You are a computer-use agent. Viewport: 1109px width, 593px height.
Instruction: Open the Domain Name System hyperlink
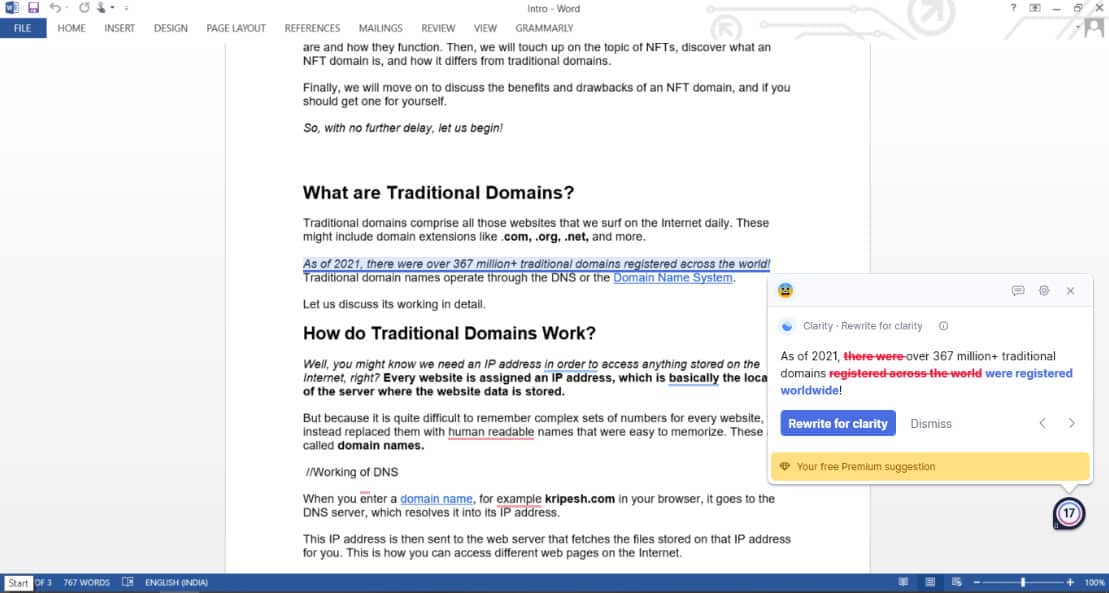[672, 278]
